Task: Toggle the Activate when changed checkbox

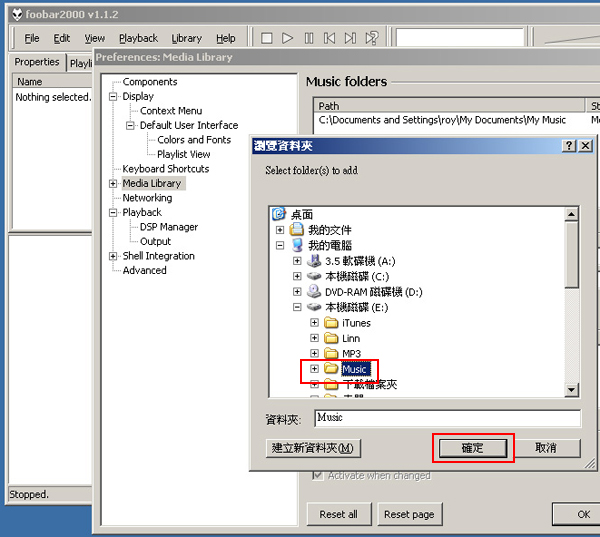Action: [x=317, y=475]
